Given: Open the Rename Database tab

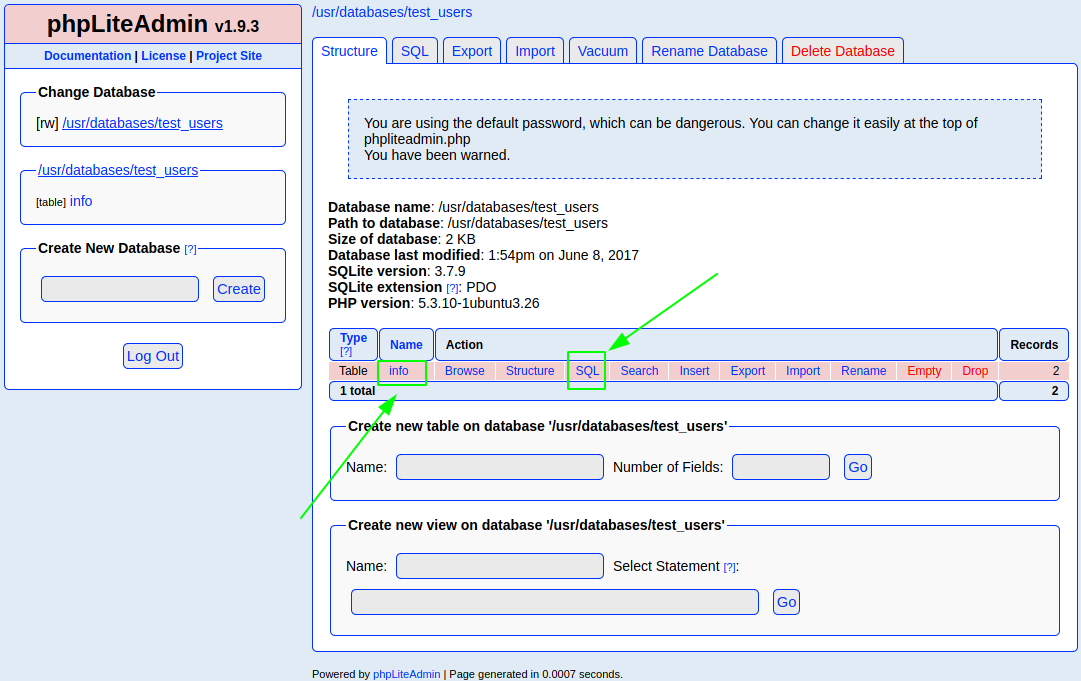Looking at the screenshot, I should coord(709,51).
